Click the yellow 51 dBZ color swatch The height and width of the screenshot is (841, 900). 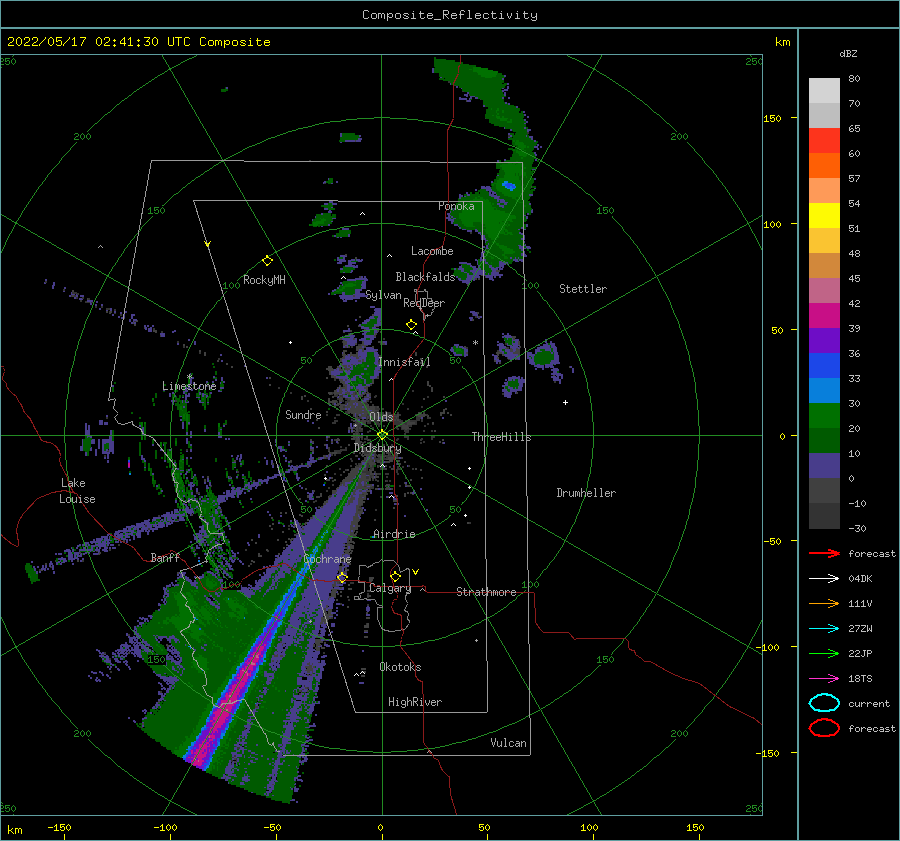tap(824, 216)
